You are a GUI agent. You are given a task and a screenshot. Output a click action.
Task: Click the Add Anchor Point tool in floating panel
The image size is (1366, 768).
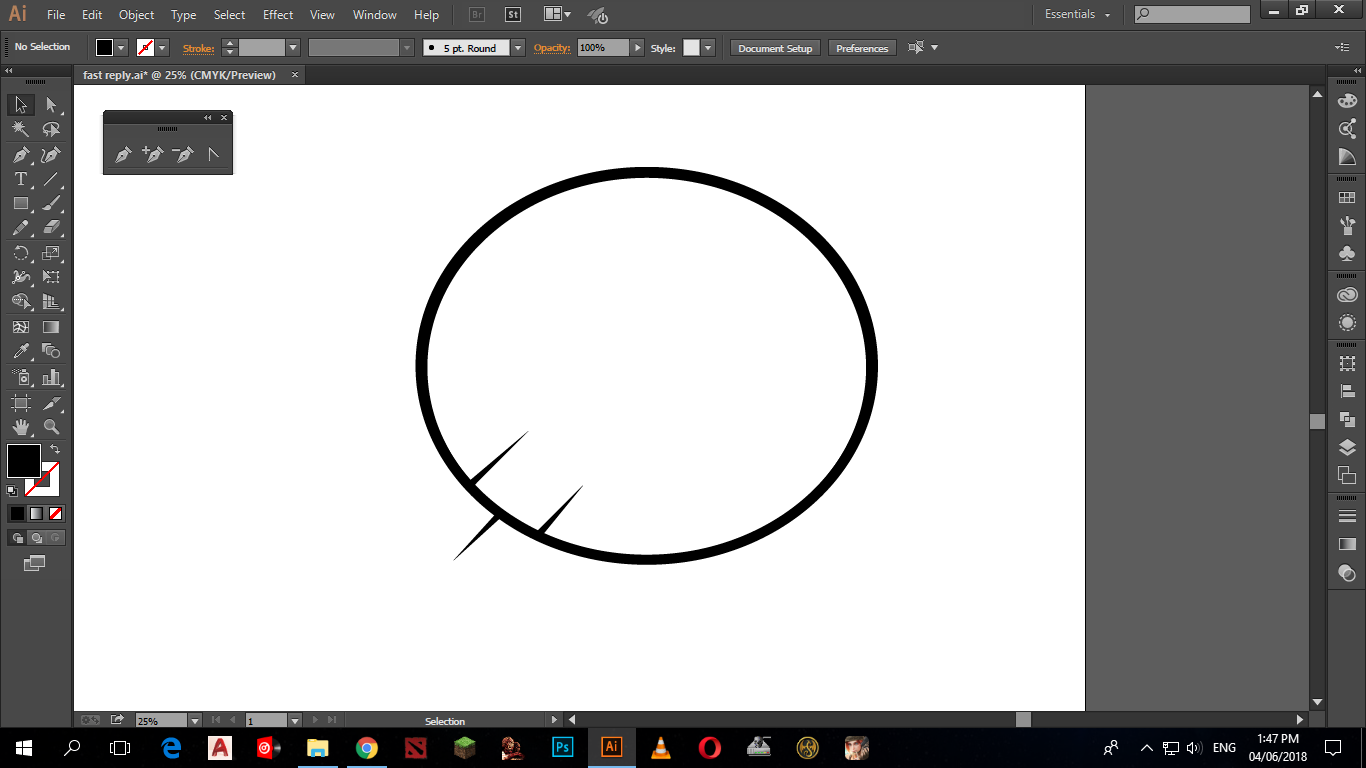click(x=152, y=155)
